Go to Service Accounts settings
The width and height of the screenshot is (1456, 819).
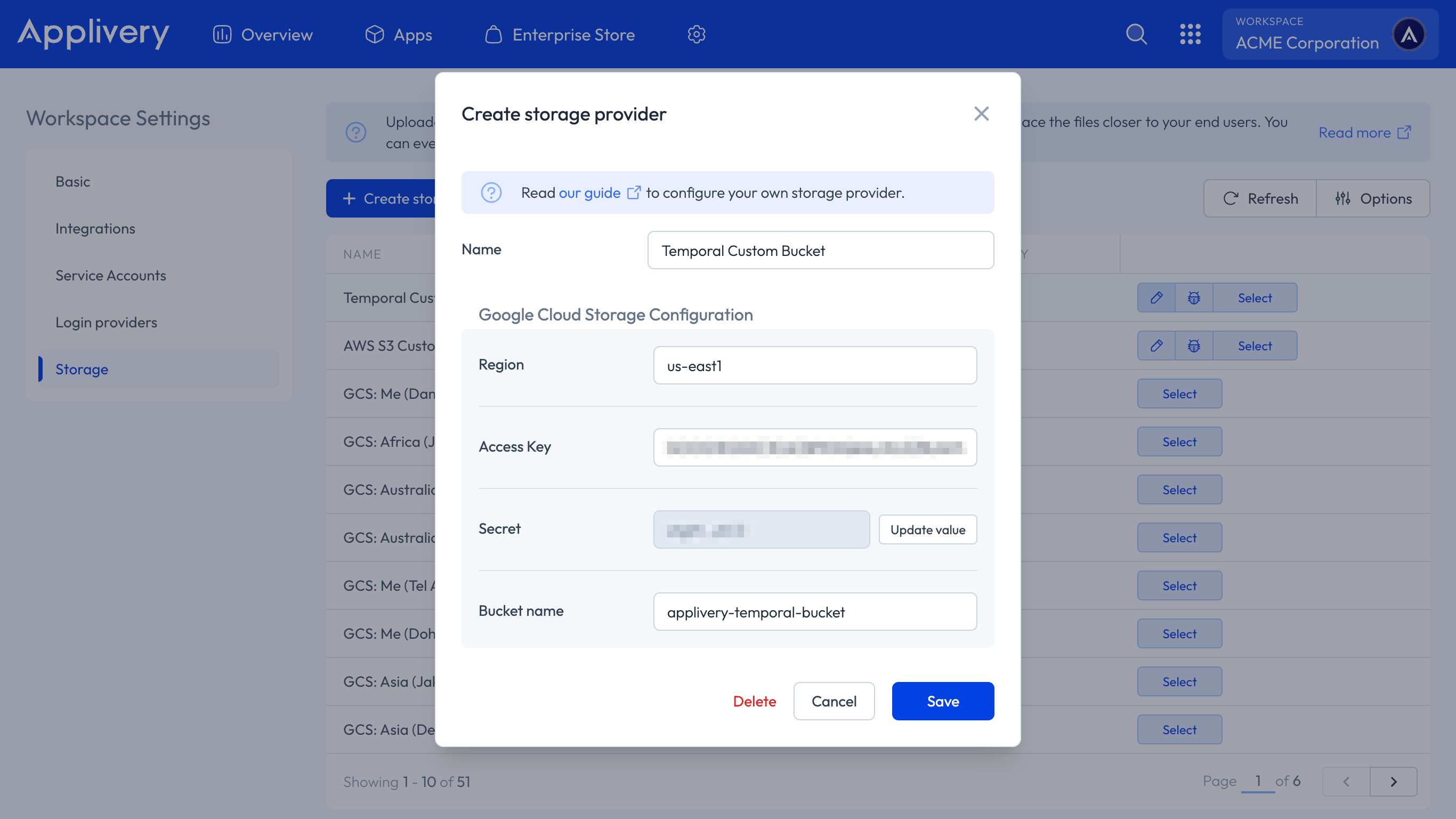110,276
